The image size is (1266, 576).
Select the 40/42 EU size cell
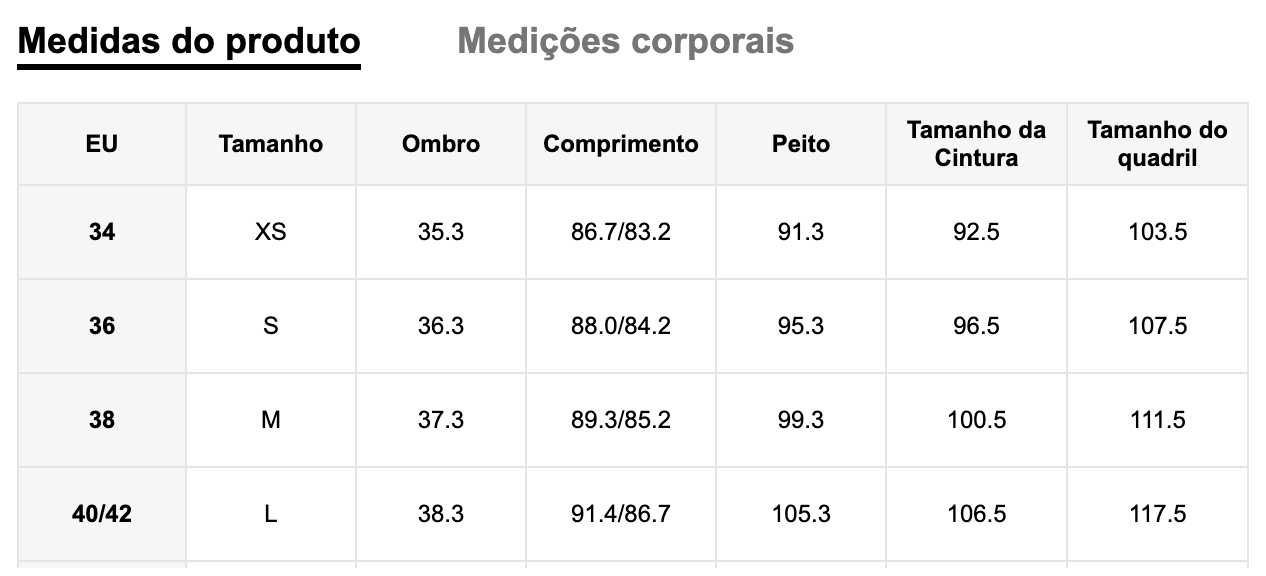(102, 514)
